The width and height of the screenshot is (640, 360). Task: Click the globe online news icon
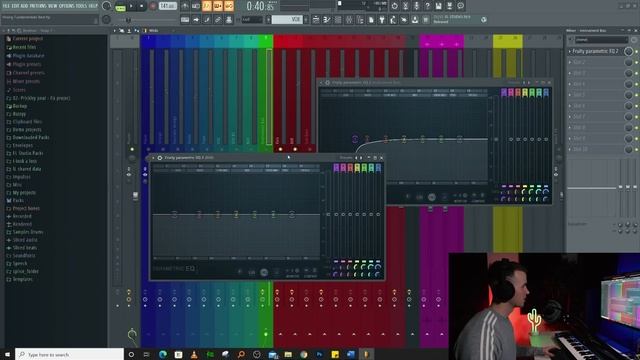click(x=484, y=20)
